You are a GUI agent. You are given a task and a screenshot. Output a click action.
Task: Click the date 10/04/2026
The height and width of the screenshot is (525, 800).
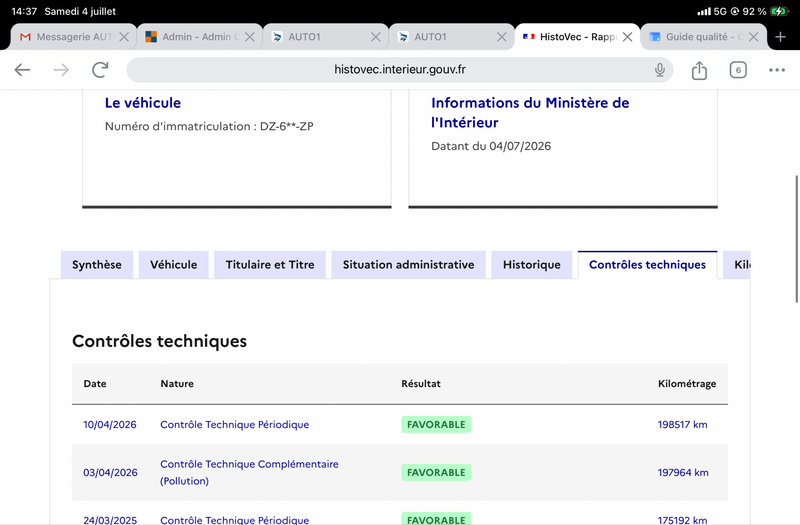[x=110, y=424]
